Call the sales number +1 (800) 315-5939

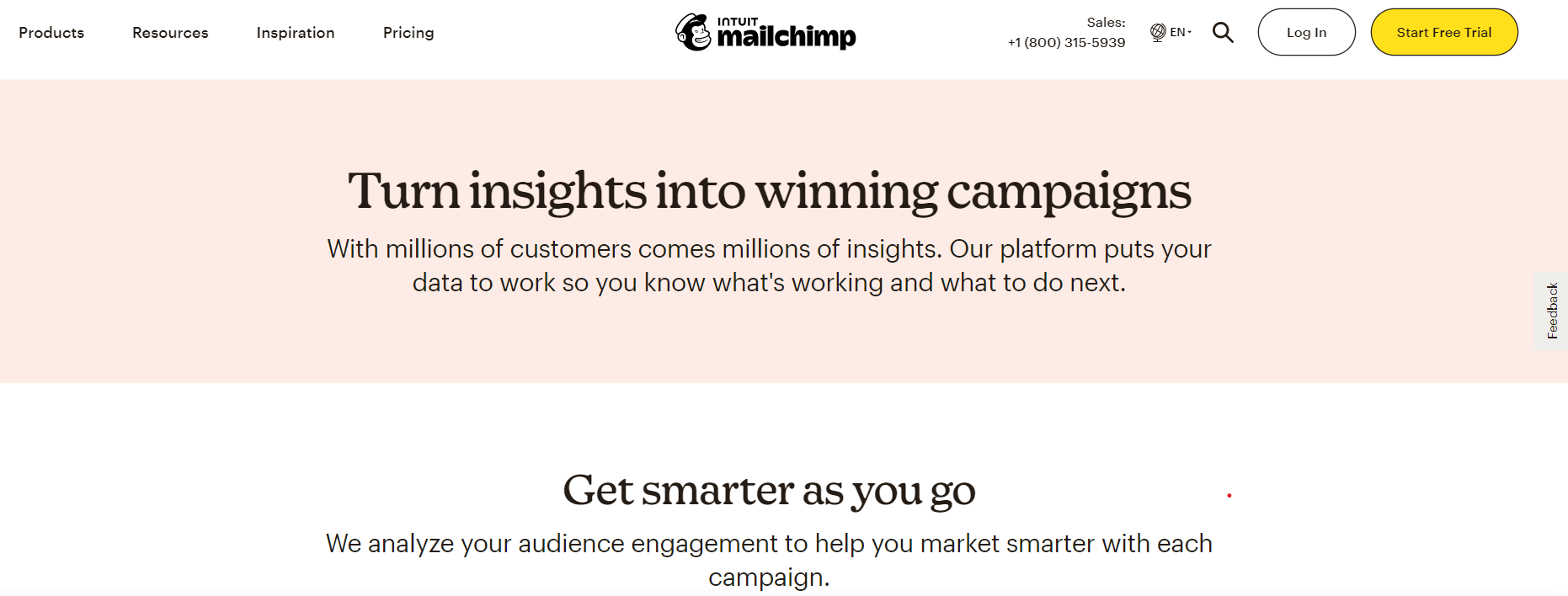pos(1066,43)
